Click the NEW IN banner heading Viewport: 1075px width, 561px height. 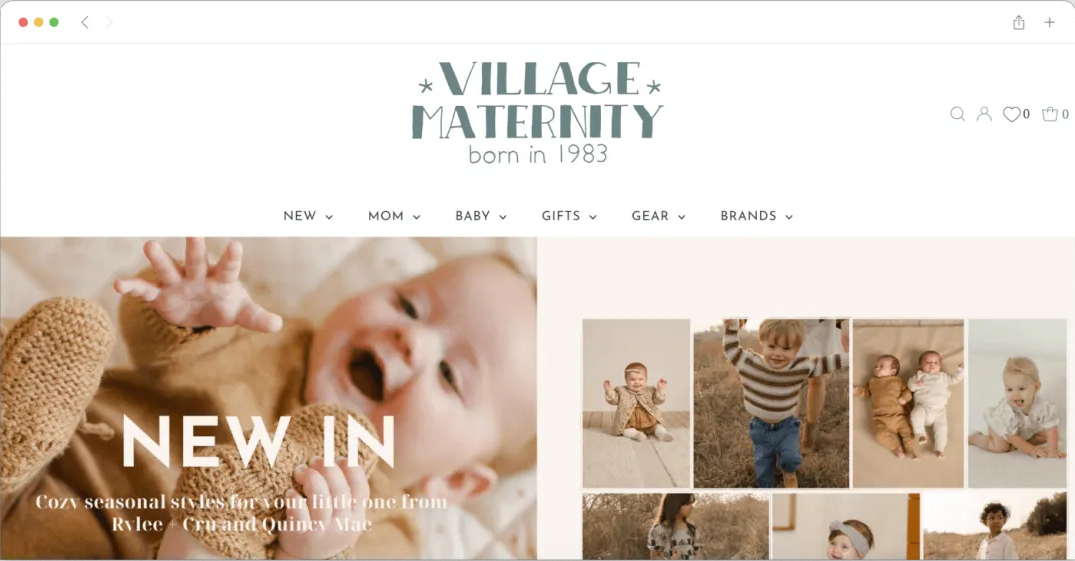pyautogui.click(x=258, y=441)
